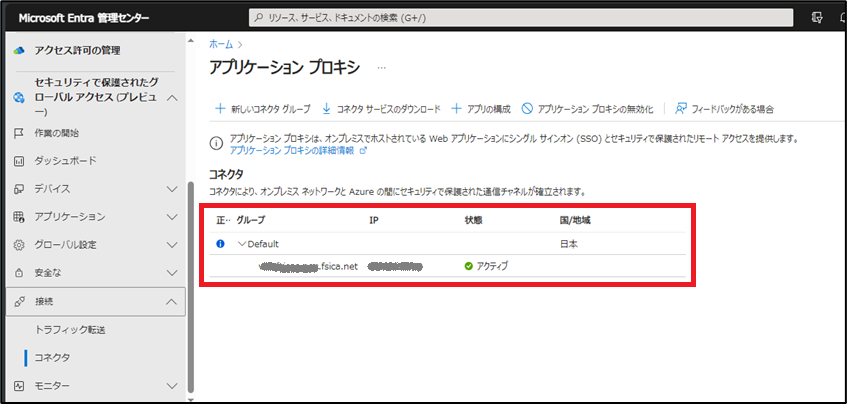
Task: Expand the アプリケーション menu chevron
Action: pos(172,217)
